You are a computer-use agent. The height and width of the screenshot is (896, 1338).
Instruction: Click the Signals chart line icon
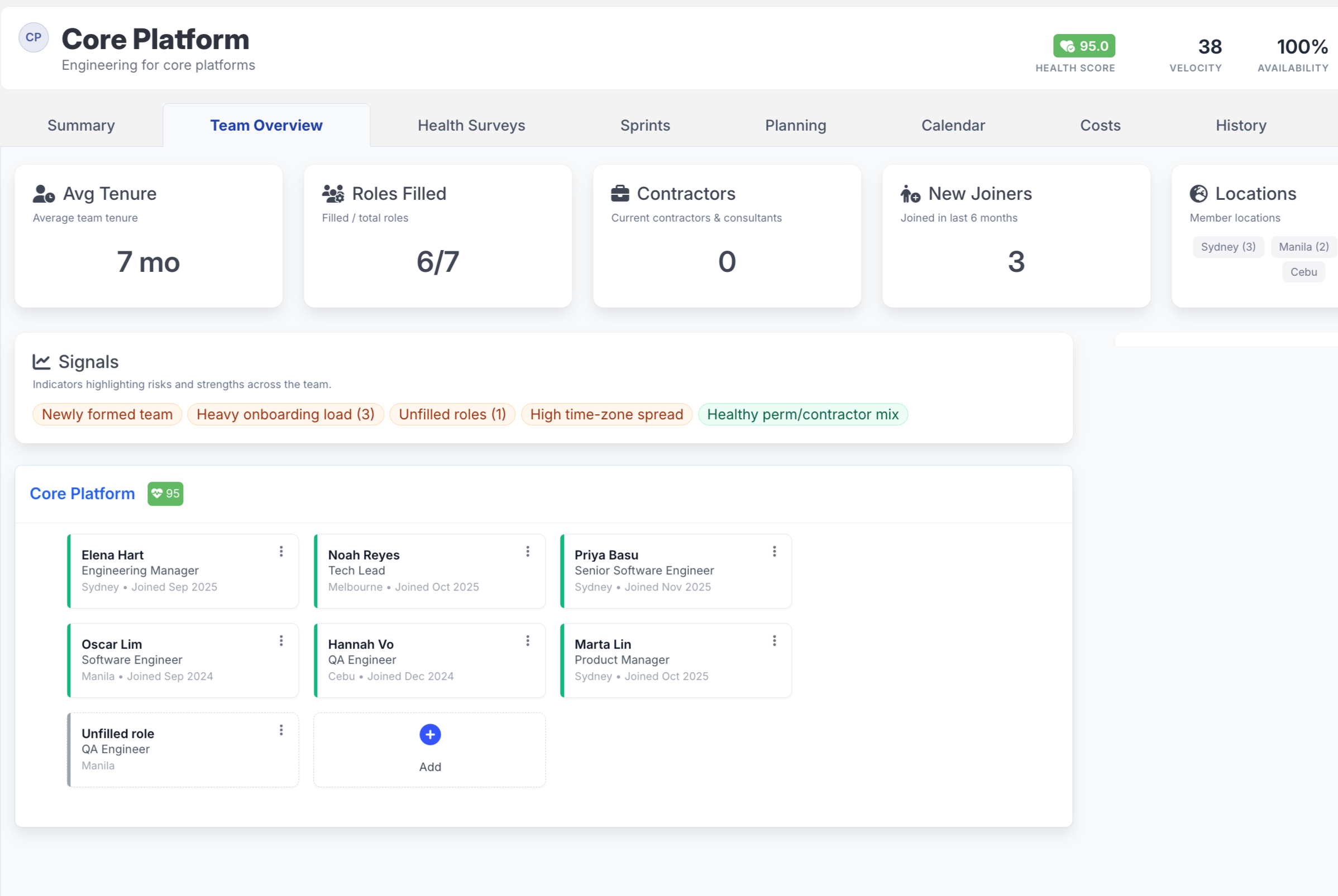click(41, 362)
